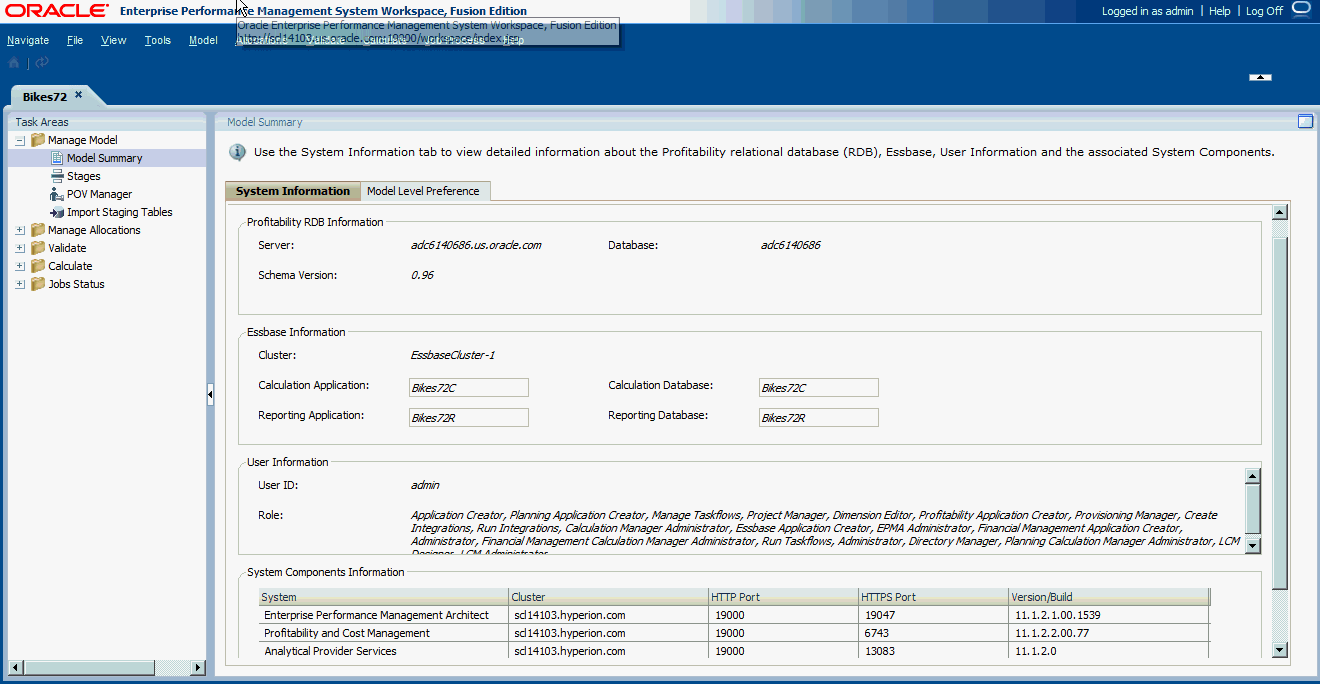The width and height of the screenshot is (1320, 684).
Task: Click the home icon in the toolbar
Action: tap(14, 62)
